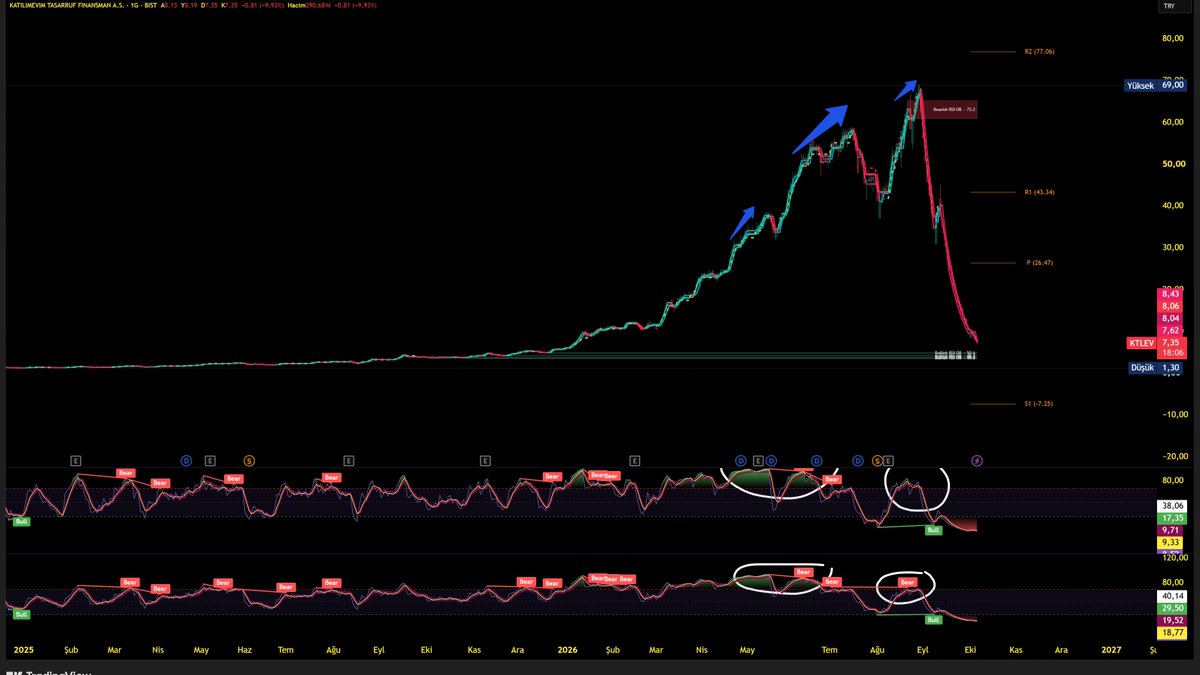The height and width of the screenshot is (675, 1200).
Task: Click the earnings E marker above Şub 2025
Action: 75,460
